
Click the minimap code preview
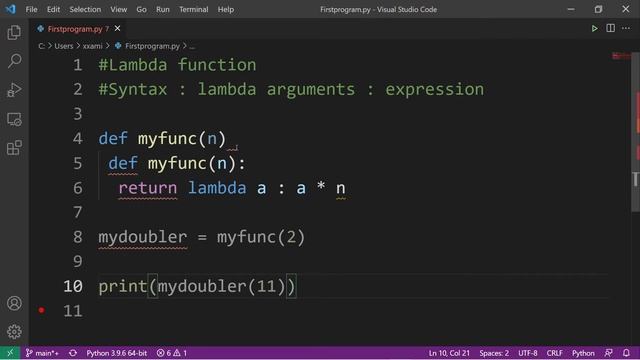click(621, 56)
